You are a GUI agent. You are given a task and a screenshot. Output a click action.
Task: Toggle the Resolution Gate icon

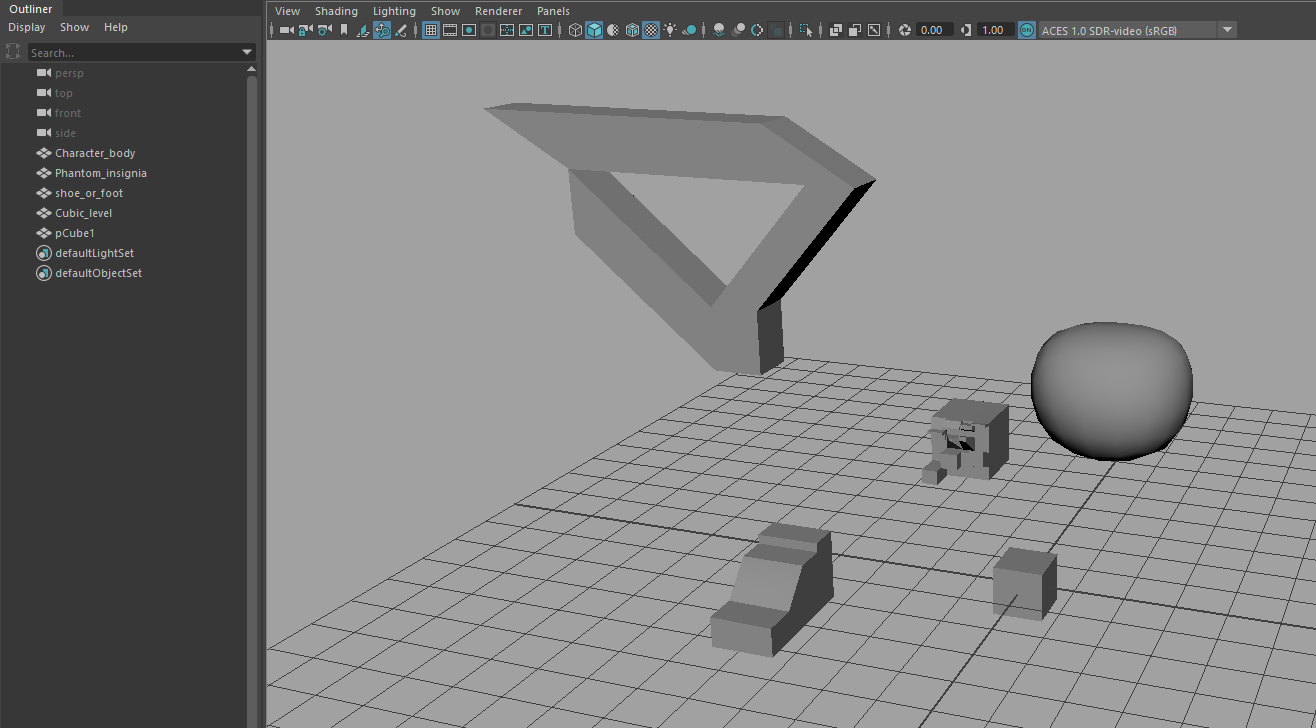(469, 30)
